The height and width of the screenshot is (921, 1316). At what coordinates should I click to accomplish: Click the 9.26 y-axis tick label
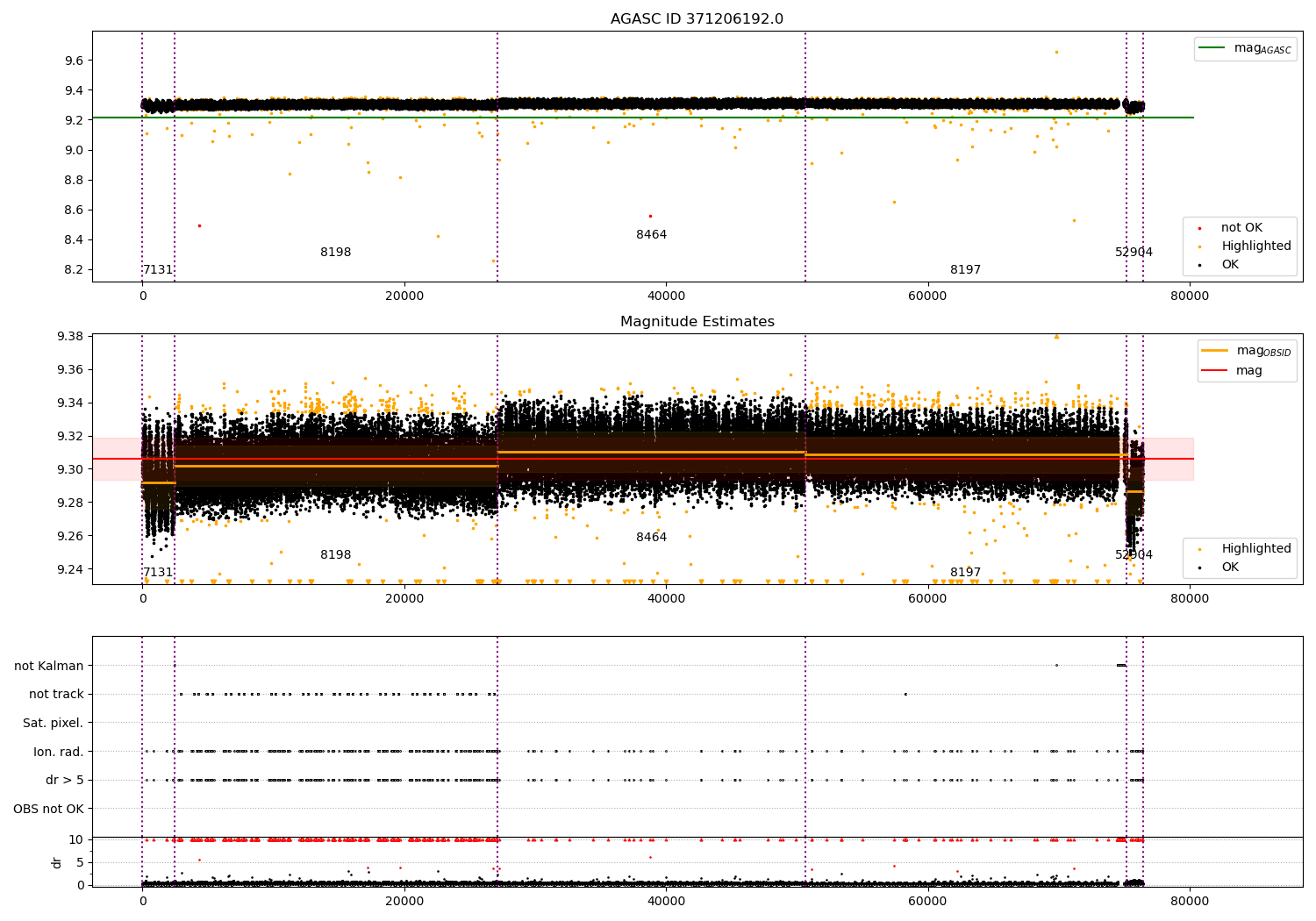70,536
